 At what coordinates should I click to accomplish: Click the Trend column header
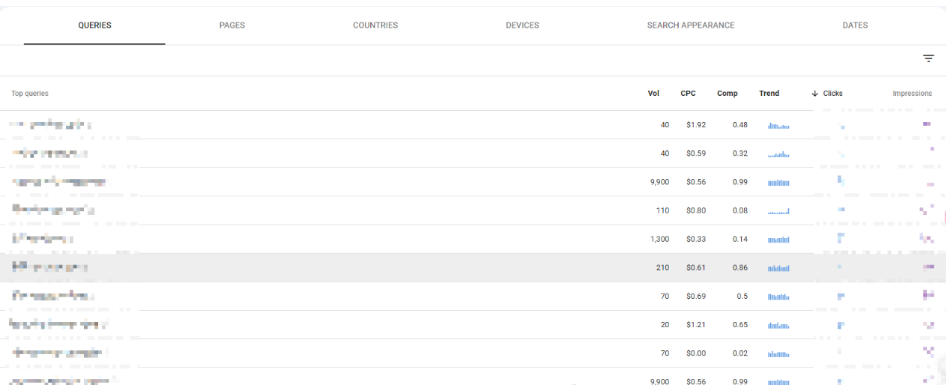tap(769, 94)
